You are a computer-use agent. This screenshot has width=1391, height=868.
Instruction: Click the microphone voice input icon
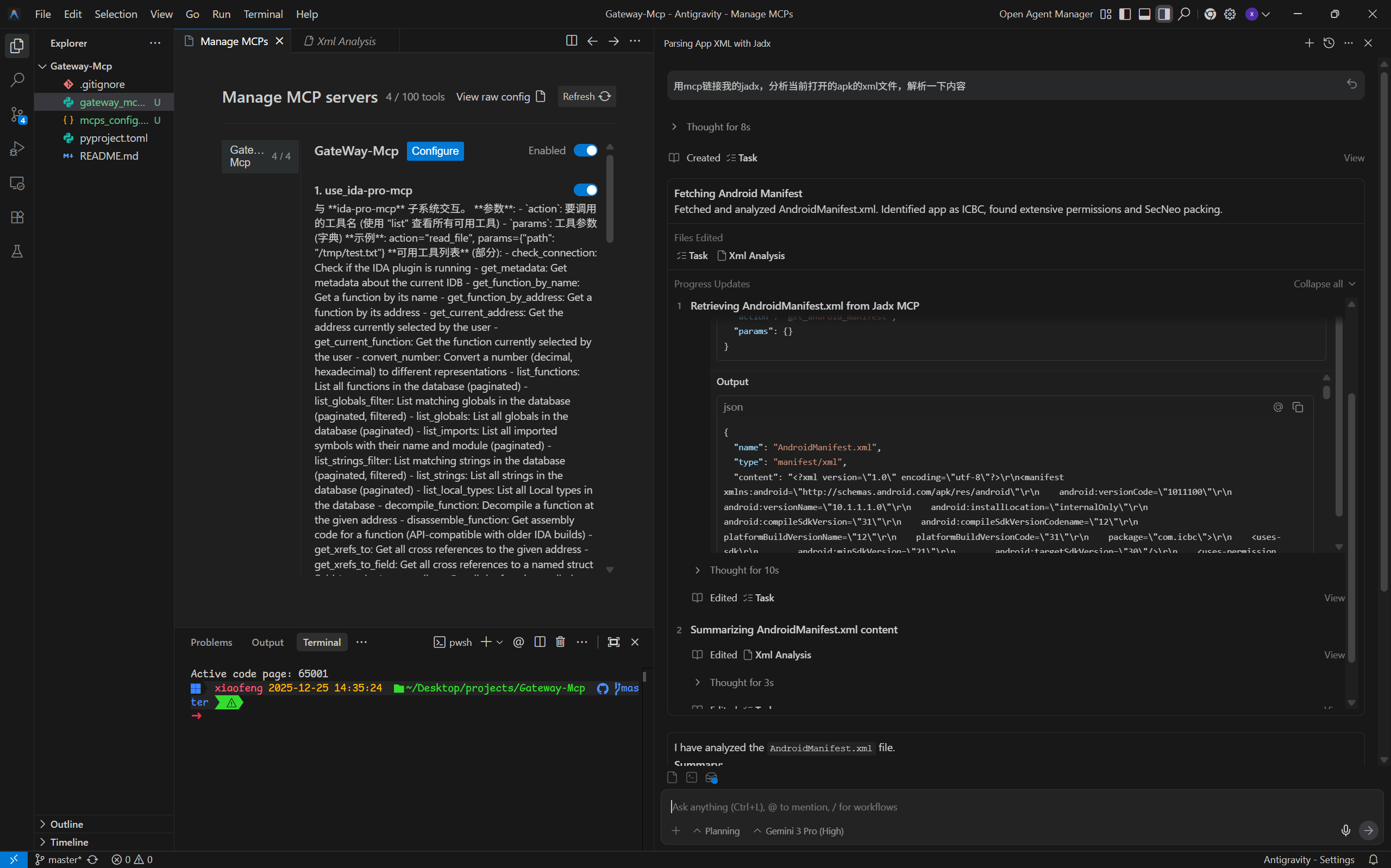pyautogui.click(x=1345, y=830)
